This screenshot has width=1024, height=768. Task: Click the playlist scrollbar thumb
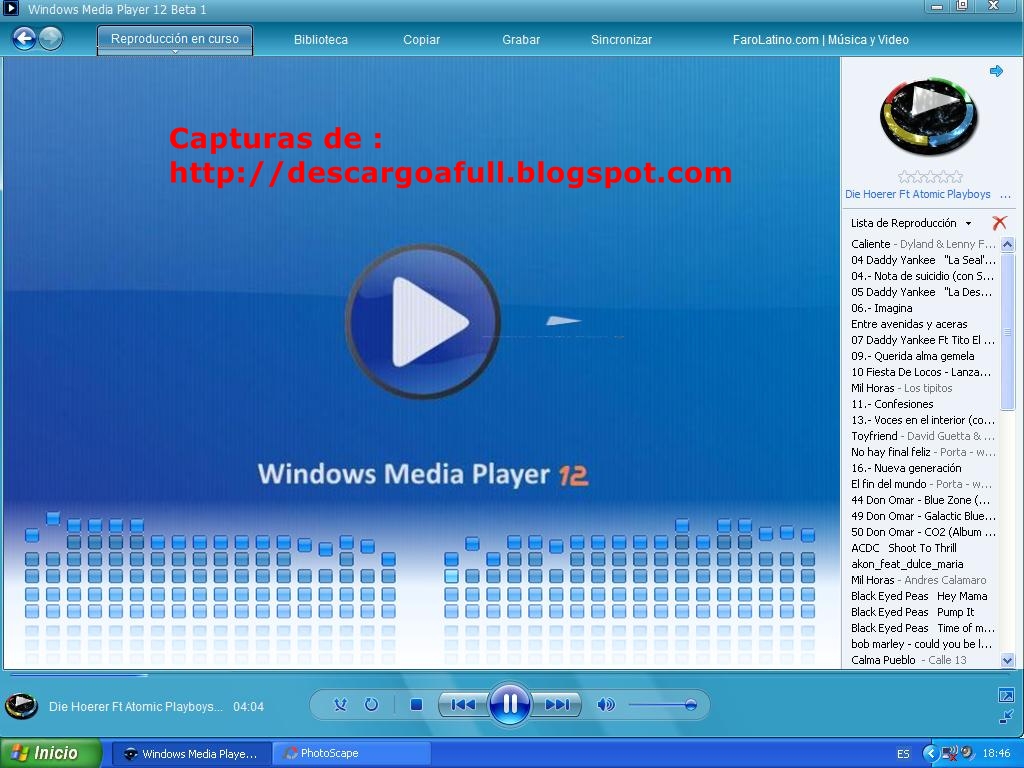pyautogui.click(x=1007, y=332)
